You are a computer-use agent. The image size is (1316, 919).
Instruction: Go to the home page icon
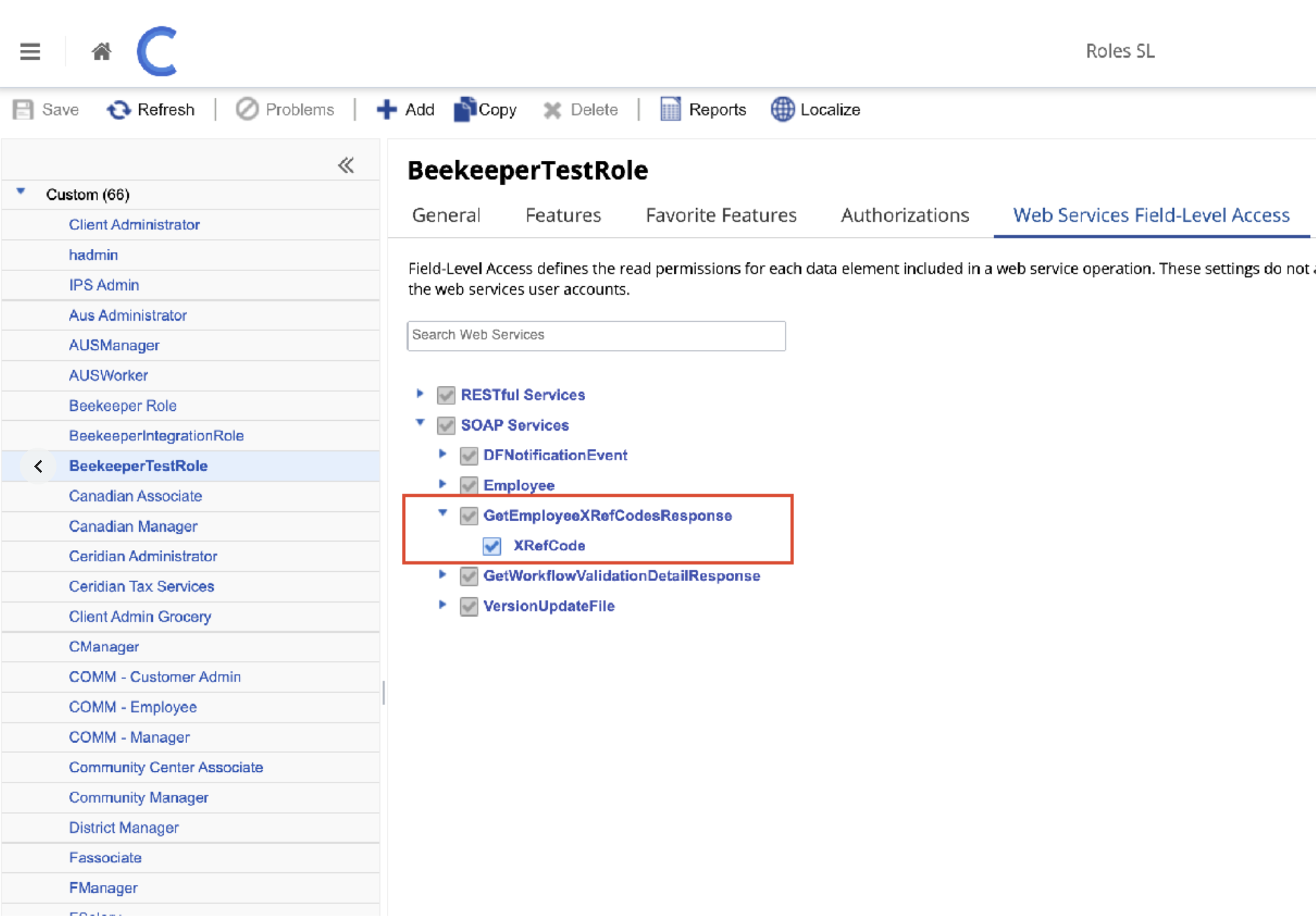[x=101, y=51]
